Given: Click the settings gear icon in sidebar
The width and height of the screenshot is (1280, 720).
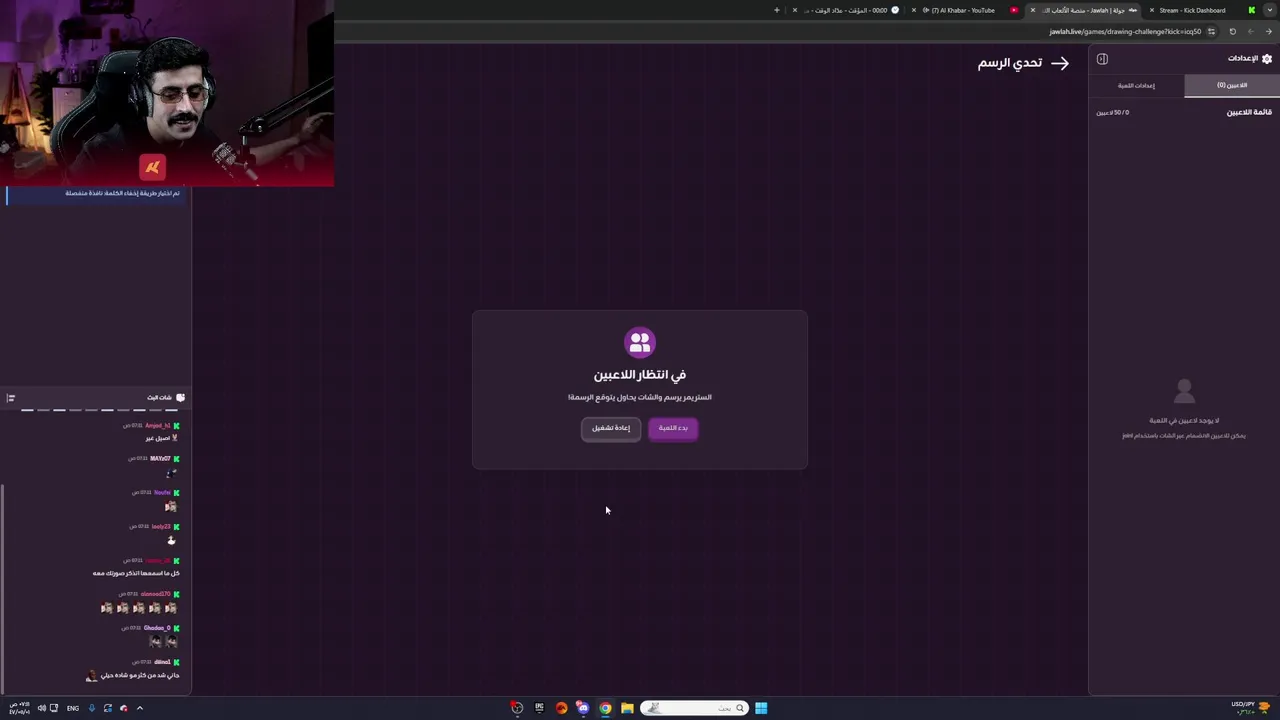Looking at the screenshot, I should (x=1267, y=59).
